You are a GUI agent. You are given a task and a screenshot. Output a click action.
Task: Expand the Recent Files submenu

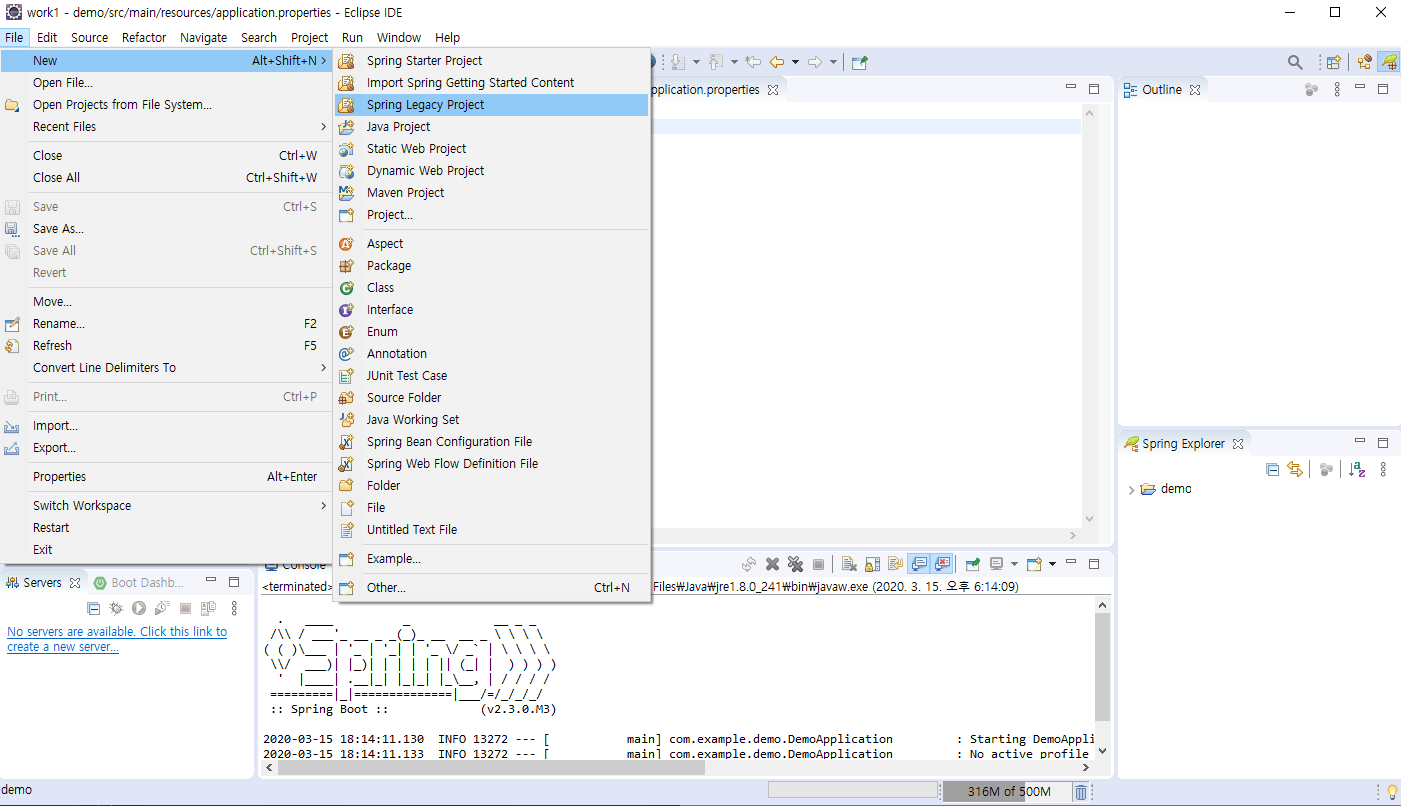point(166,127)
